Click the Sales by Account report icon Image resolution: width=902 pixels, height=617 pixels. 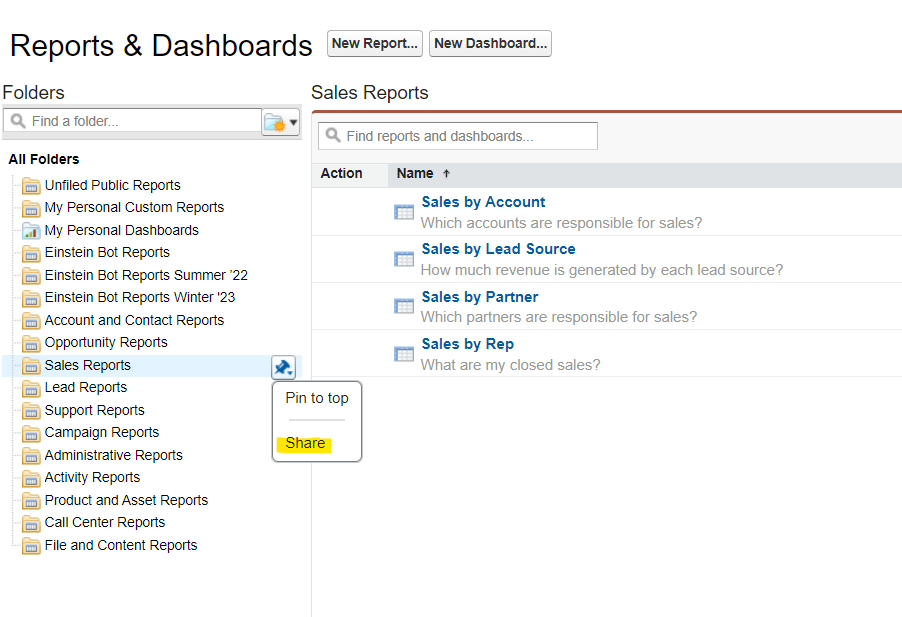(x=404, y=212)
